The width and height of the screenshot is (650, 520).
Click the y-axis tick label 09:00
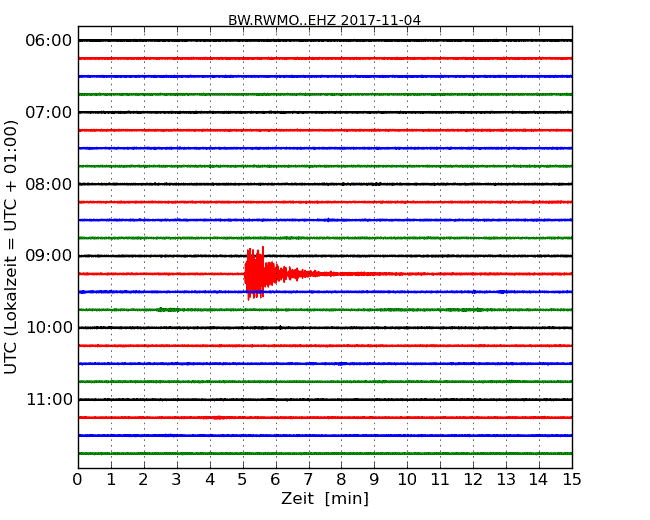tap(49, 256)
